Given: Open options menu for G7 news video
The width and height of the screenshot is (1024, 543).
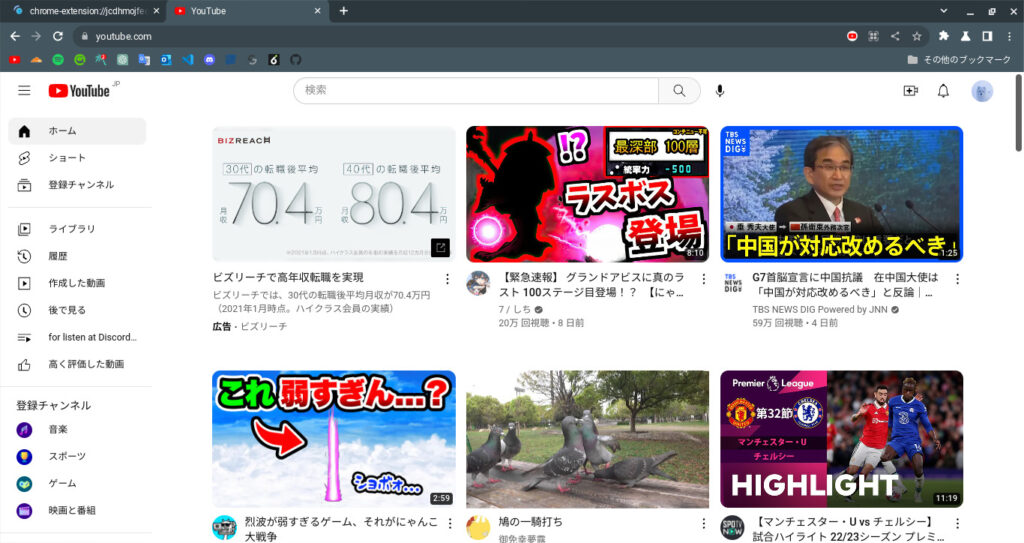Looking at the screenshot, I should (x=955, y=279).
